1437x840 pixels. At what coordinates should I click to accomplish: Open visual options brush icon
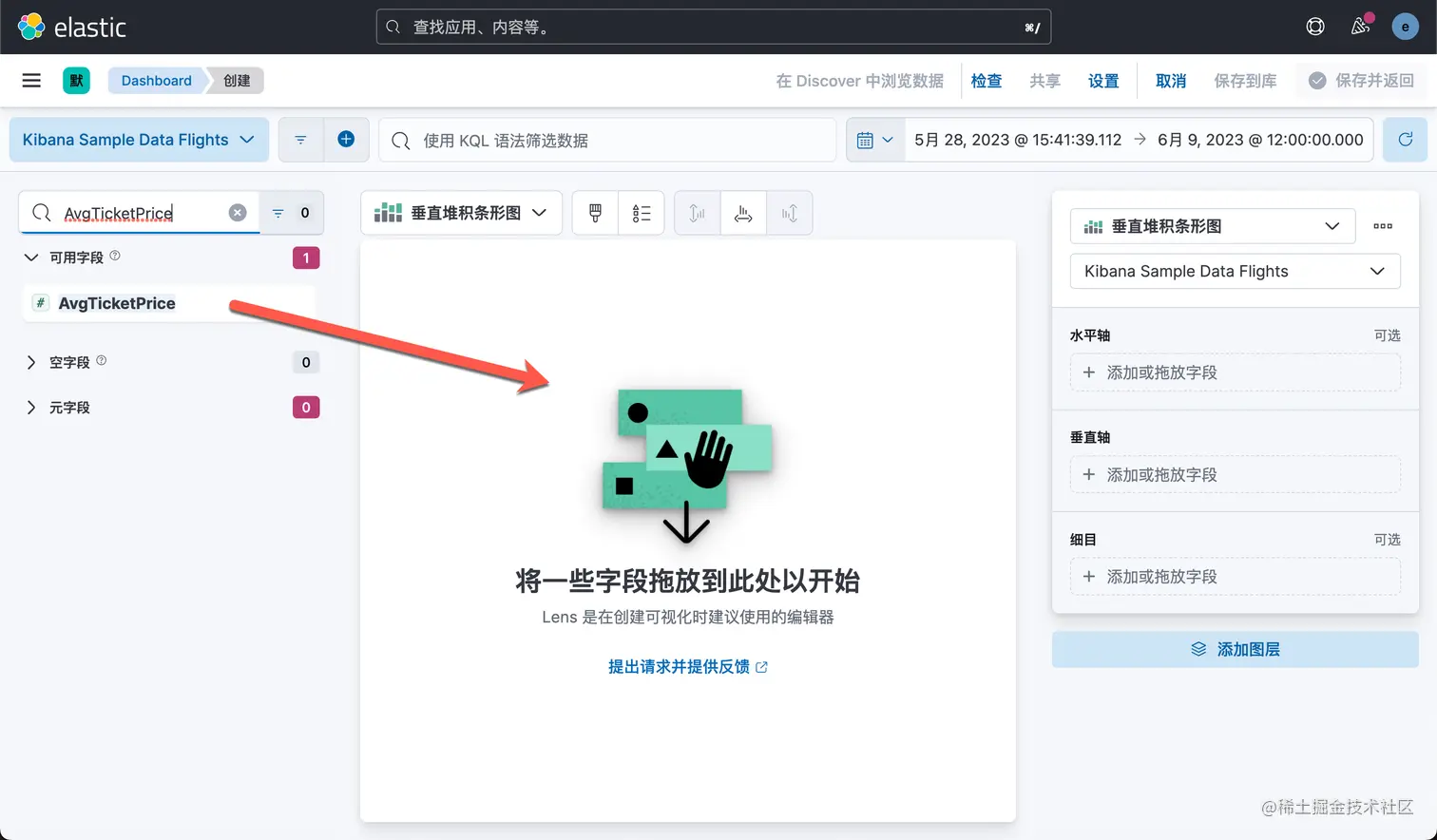[595, 213]
